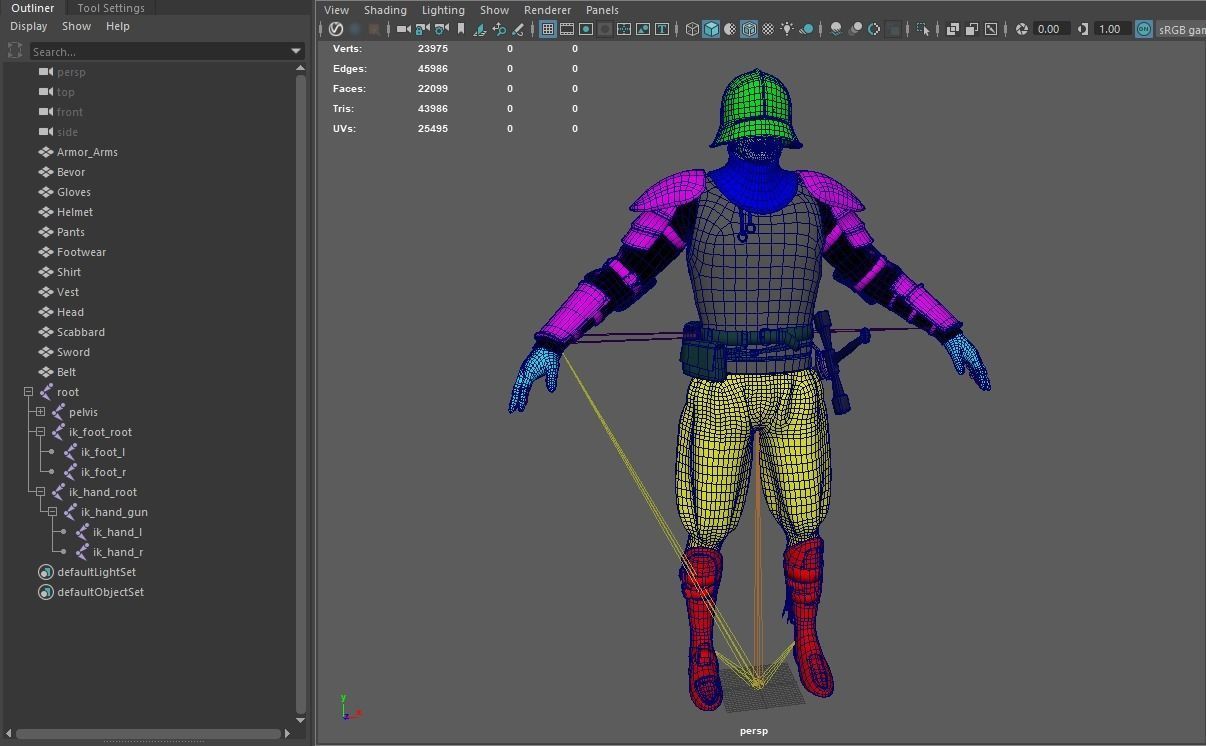1206x746 pixels.
Task: Click the Gate Mask icon
Action: pyautogui.click(x=604, y=29)
